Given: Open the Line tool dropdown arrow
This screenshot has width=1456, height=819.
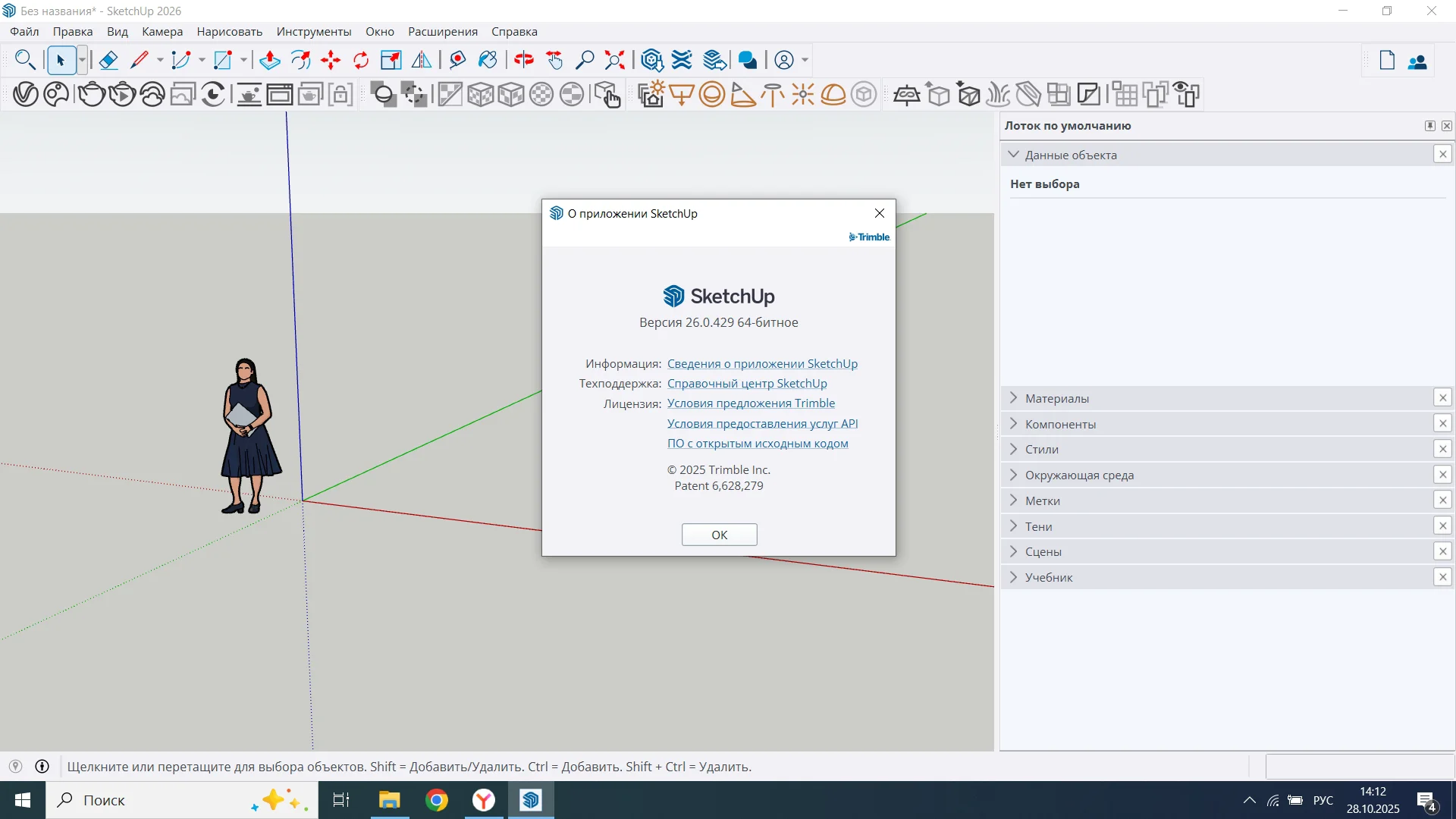Looking at the screenshot, I should [160, 60].
